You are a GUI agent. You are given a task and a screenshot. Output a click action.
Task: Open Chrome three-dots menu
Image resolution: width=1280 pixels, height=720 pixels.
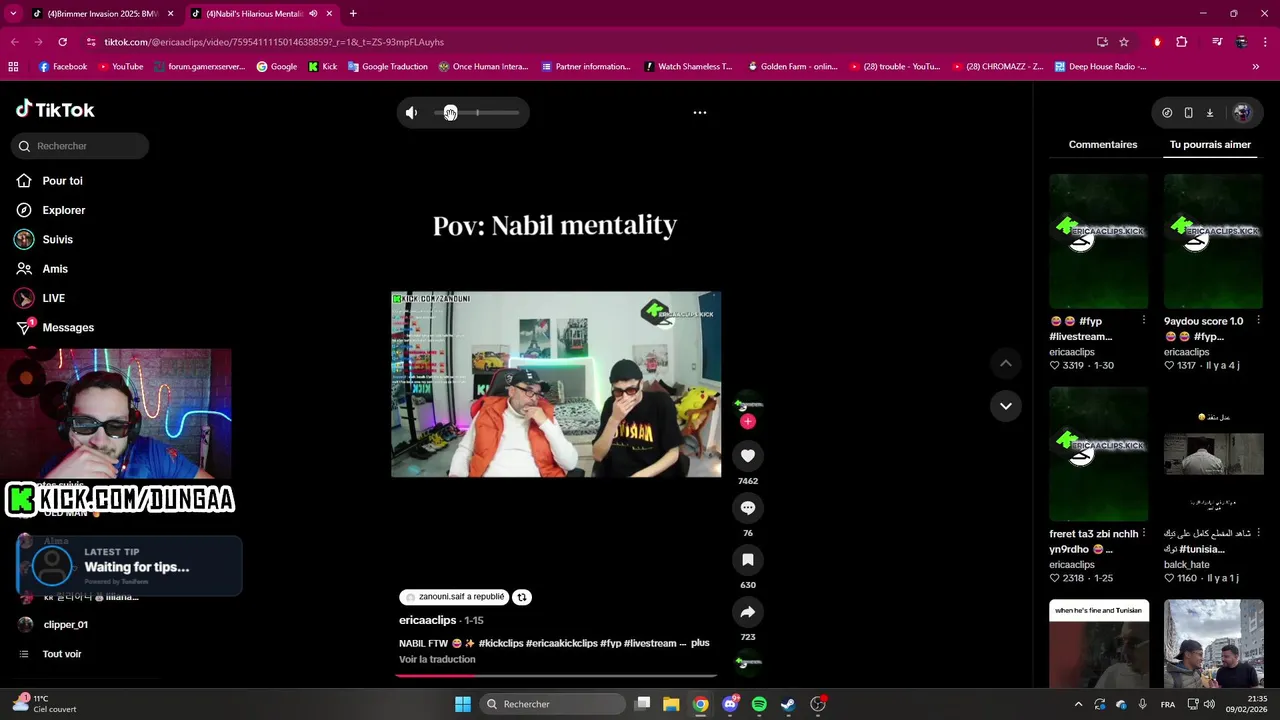(x=1266, y=42)
